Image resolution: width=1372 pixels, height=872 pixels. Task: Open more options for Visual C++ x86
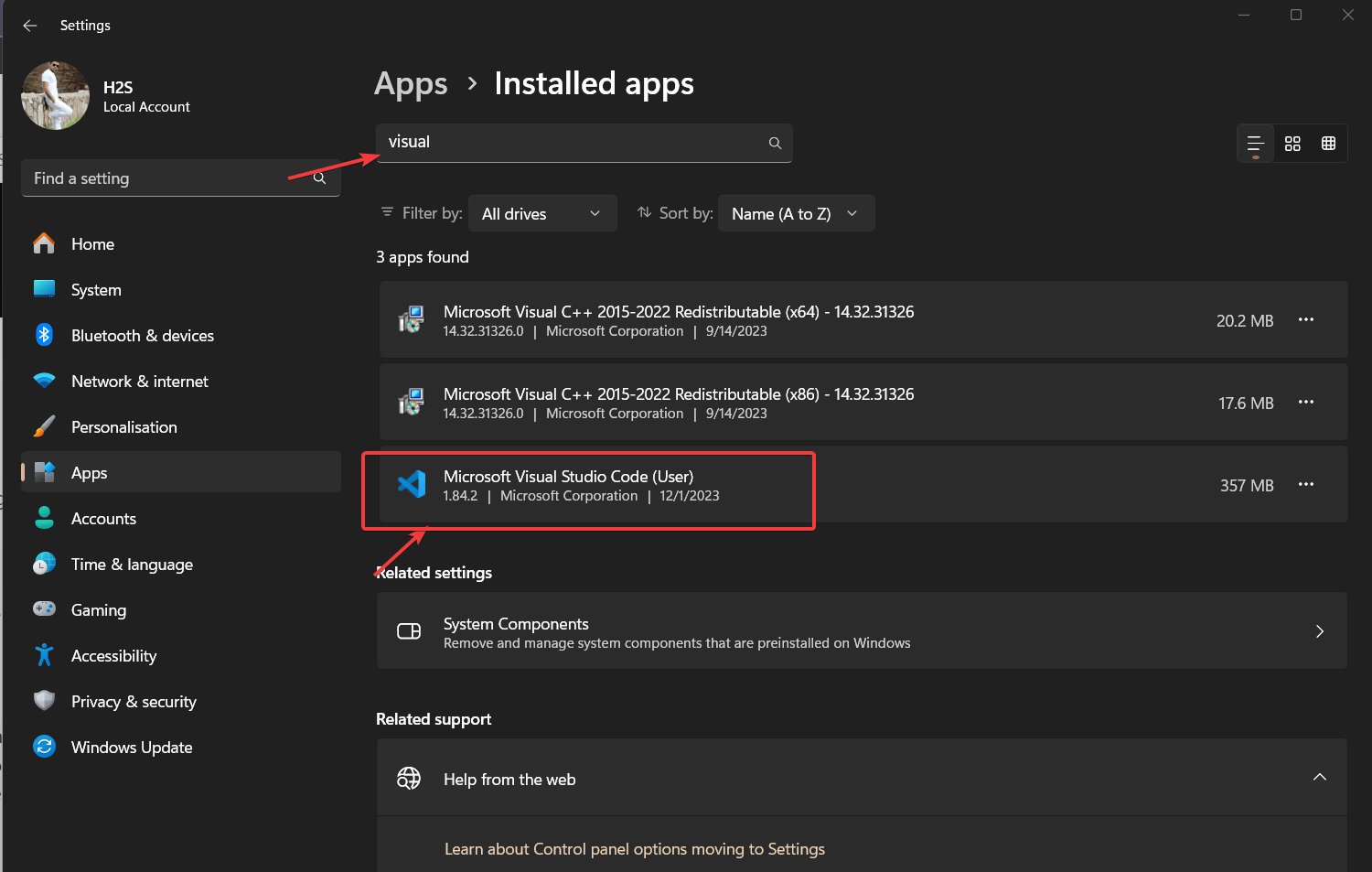pos(1305,403)
